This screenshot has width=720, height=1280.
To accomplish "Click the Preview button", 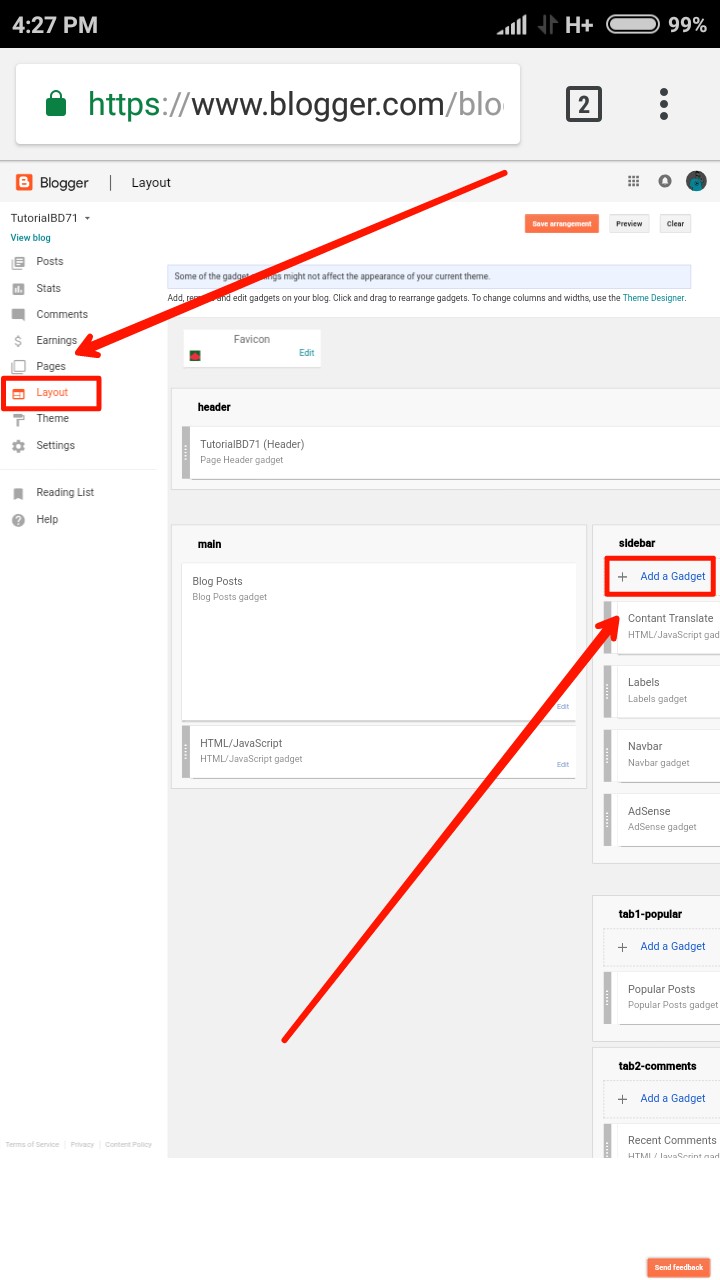I will pos(629,224).
